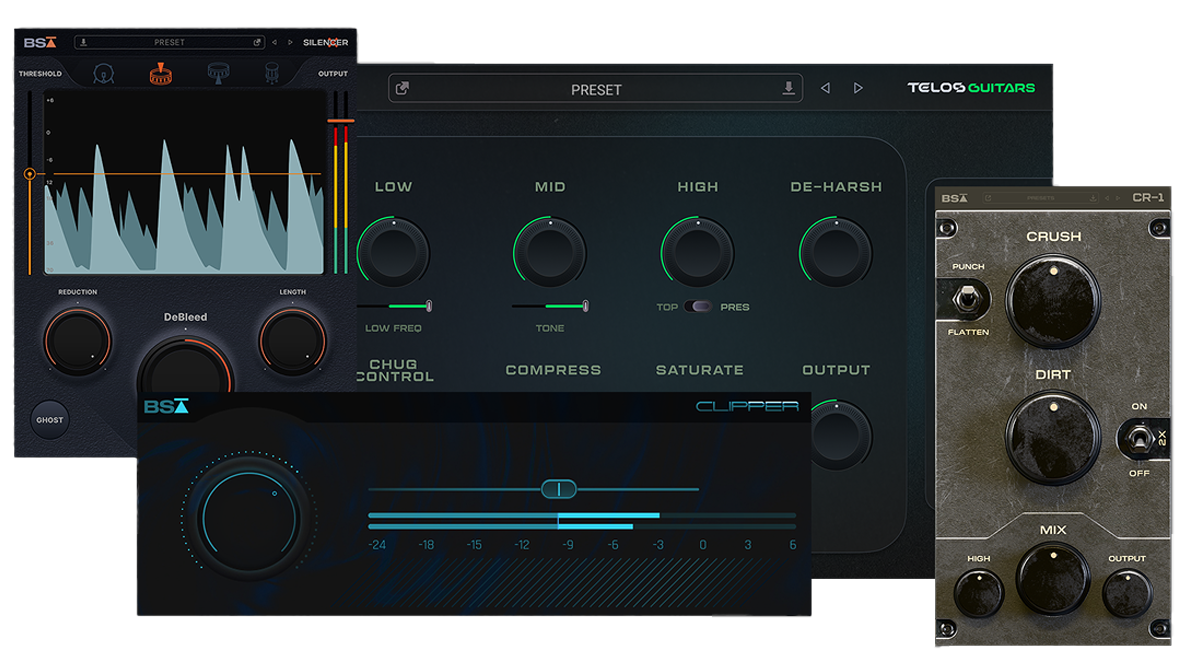Click the Crush knob on CR-1
Screen dimensions: 1190x670
click(1052, 300)
